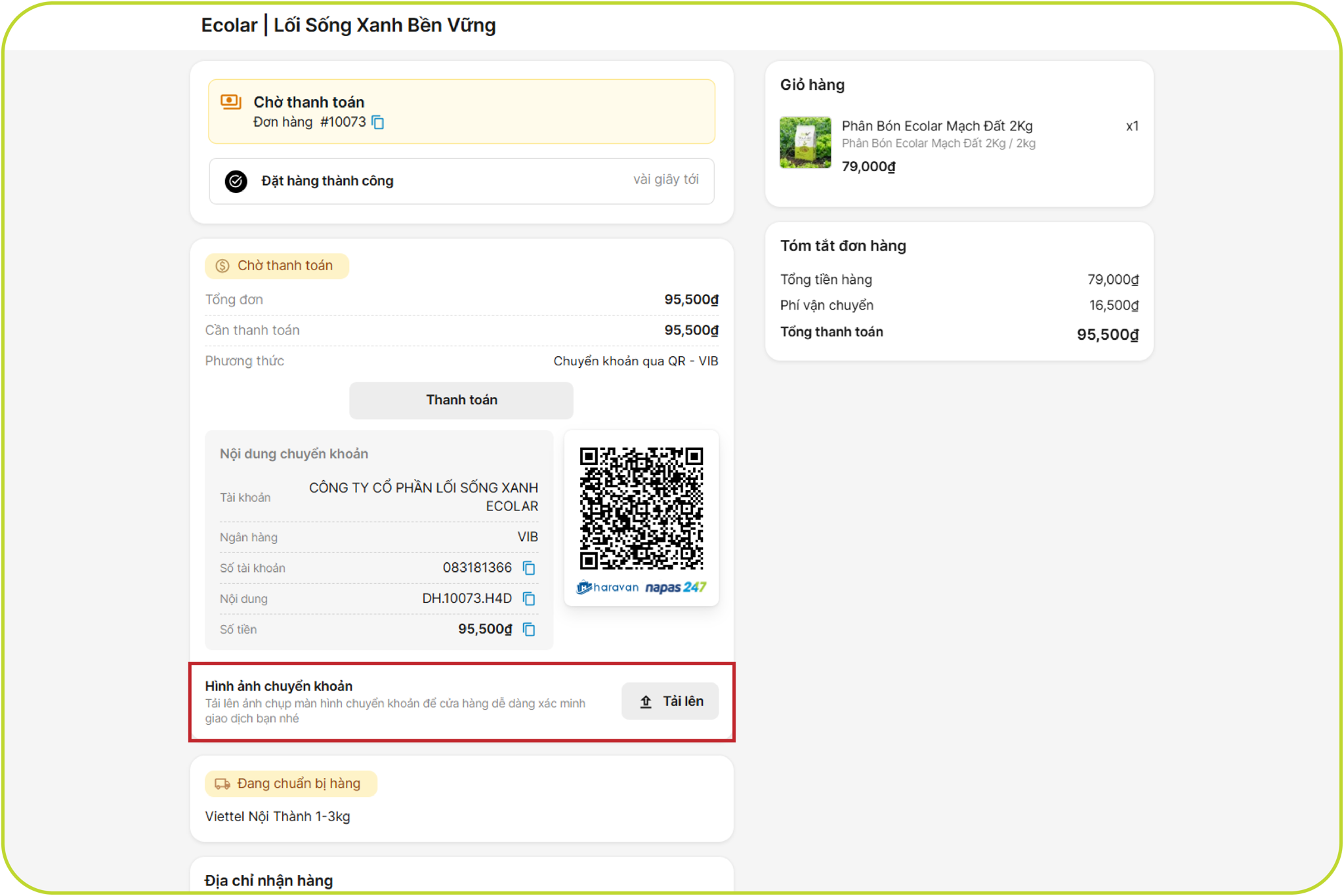Open the Ecolar store title link

point(348,26)
